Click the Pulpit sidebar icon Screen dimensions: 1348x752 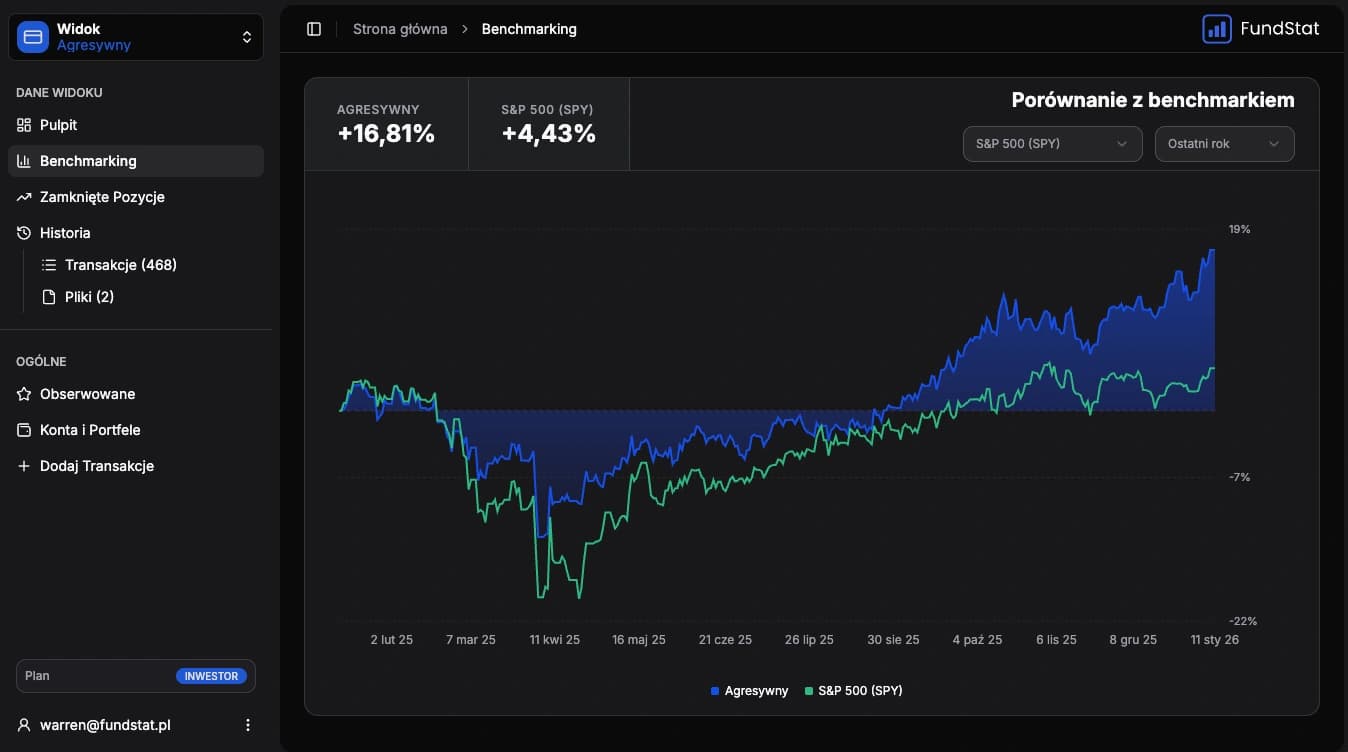coord(22,124)
